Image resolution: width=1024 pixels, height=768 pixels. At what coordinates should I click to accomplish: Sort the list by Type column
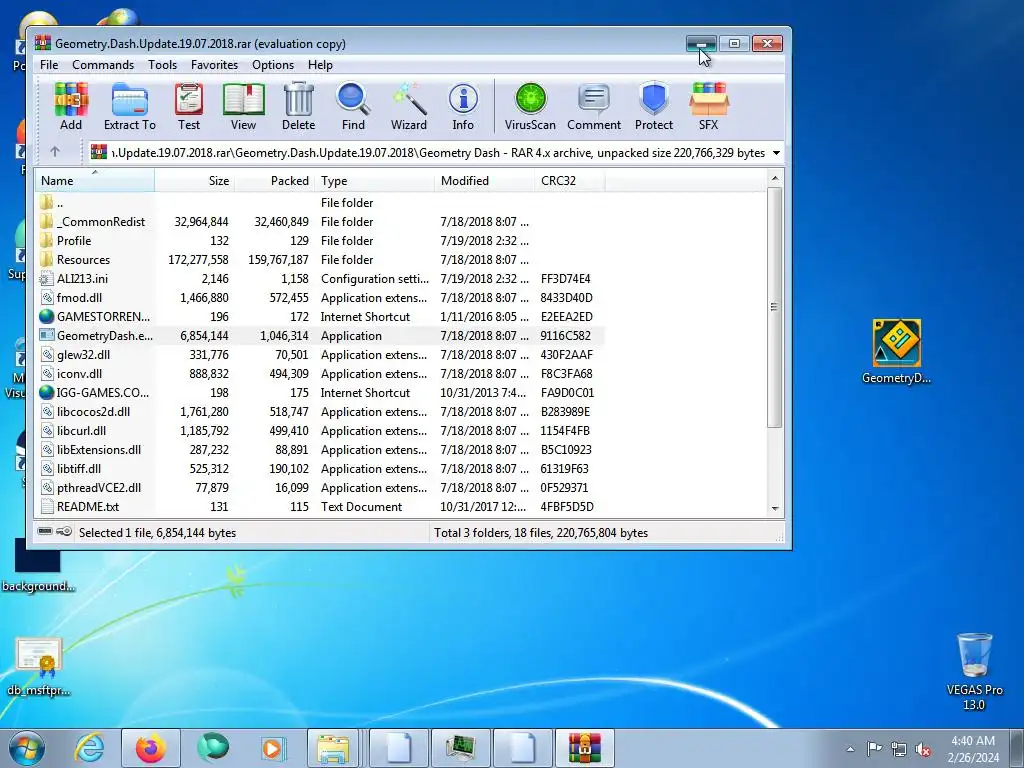click(375, 181)
